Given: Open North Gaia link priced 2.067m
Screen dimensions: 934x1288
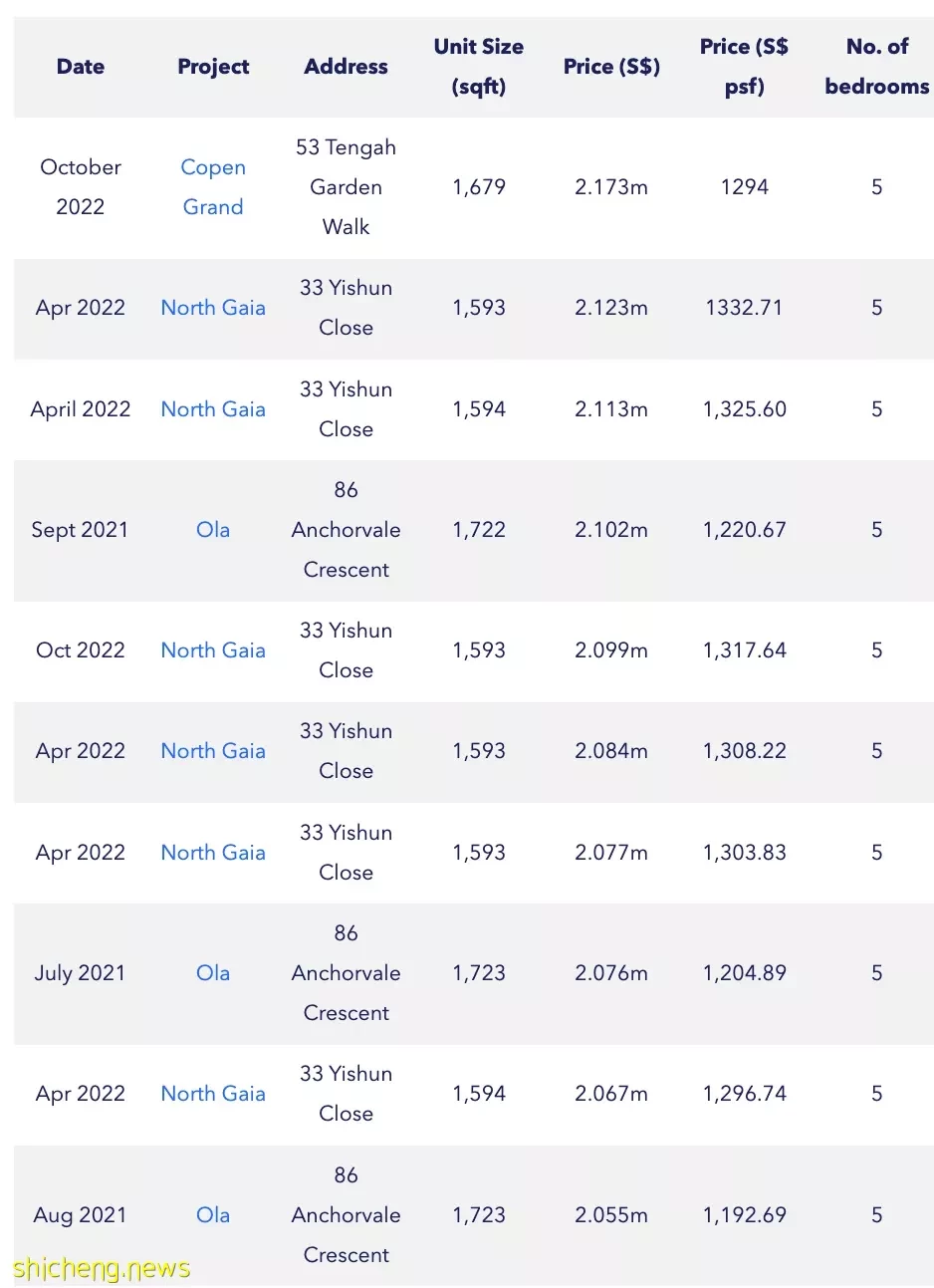Looking at the screenshot, I should (x=213, y=1094).
